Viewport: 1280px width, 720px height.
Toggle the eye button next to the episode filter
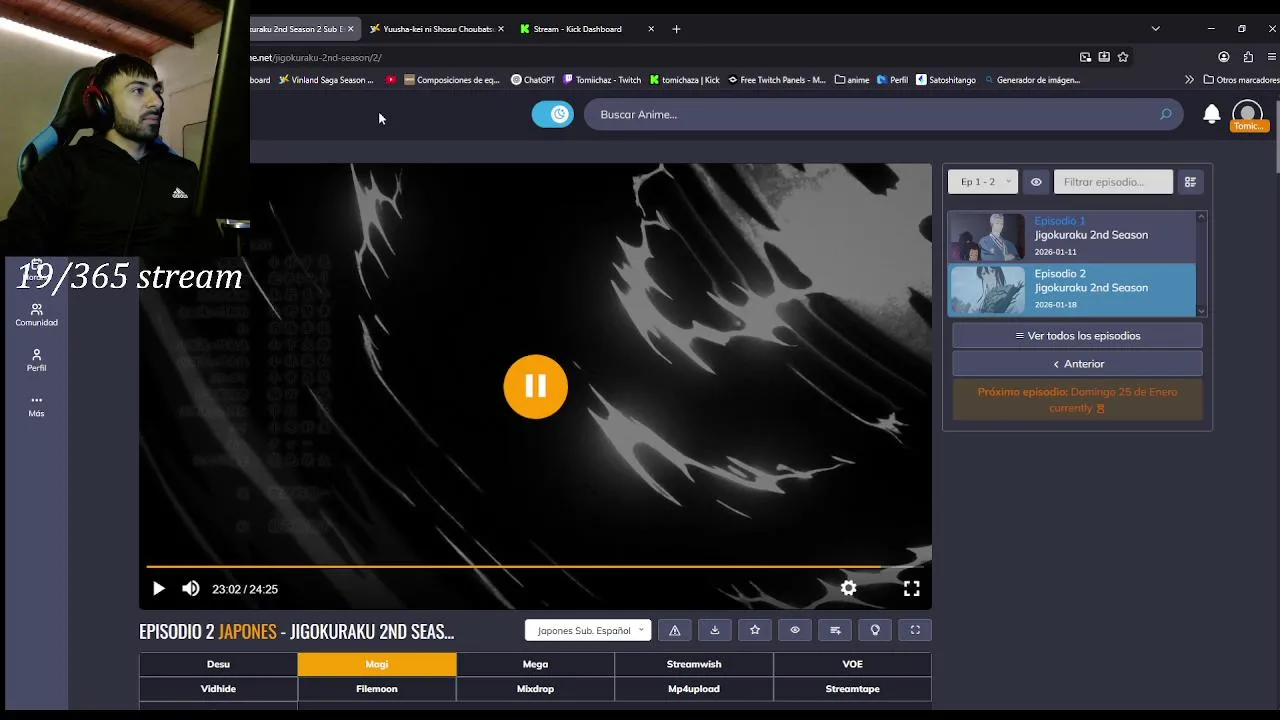pyautogui.click(x=1036, y=182)
